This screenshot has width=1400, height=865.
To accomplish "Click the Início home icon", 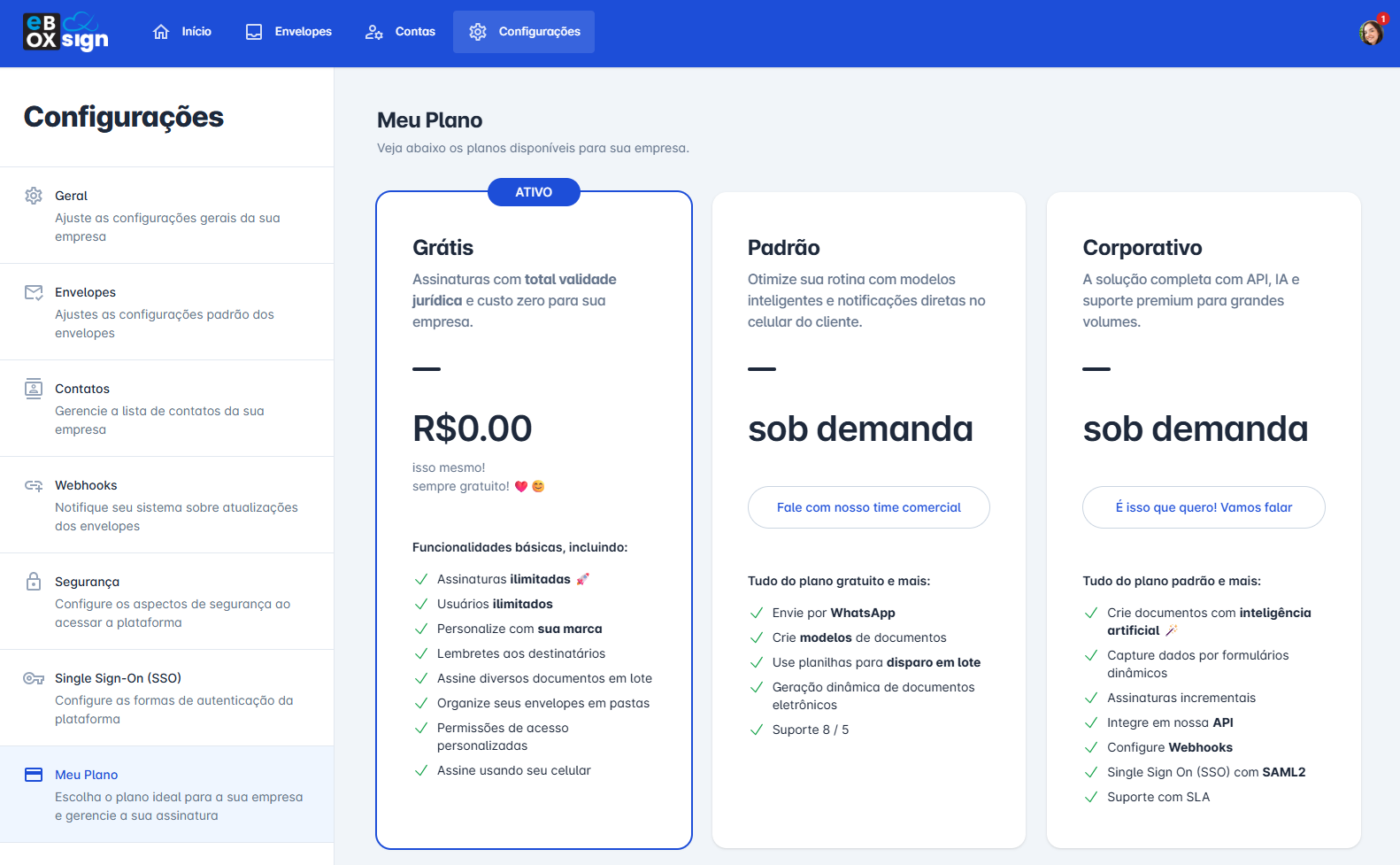I will tap(161, 32).
